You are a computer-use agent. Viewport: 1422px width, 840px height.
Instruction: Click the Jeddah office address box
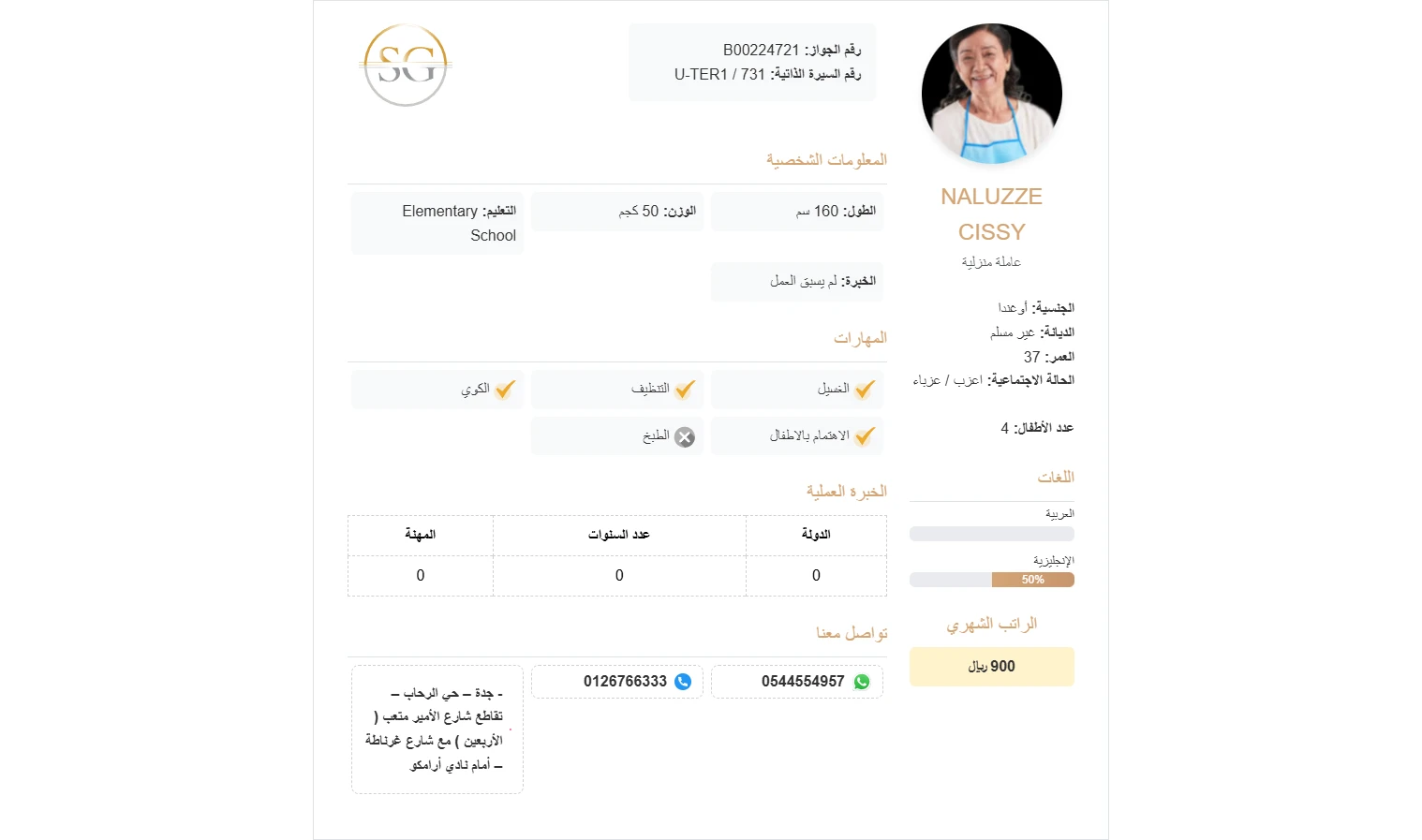point(437,729)
